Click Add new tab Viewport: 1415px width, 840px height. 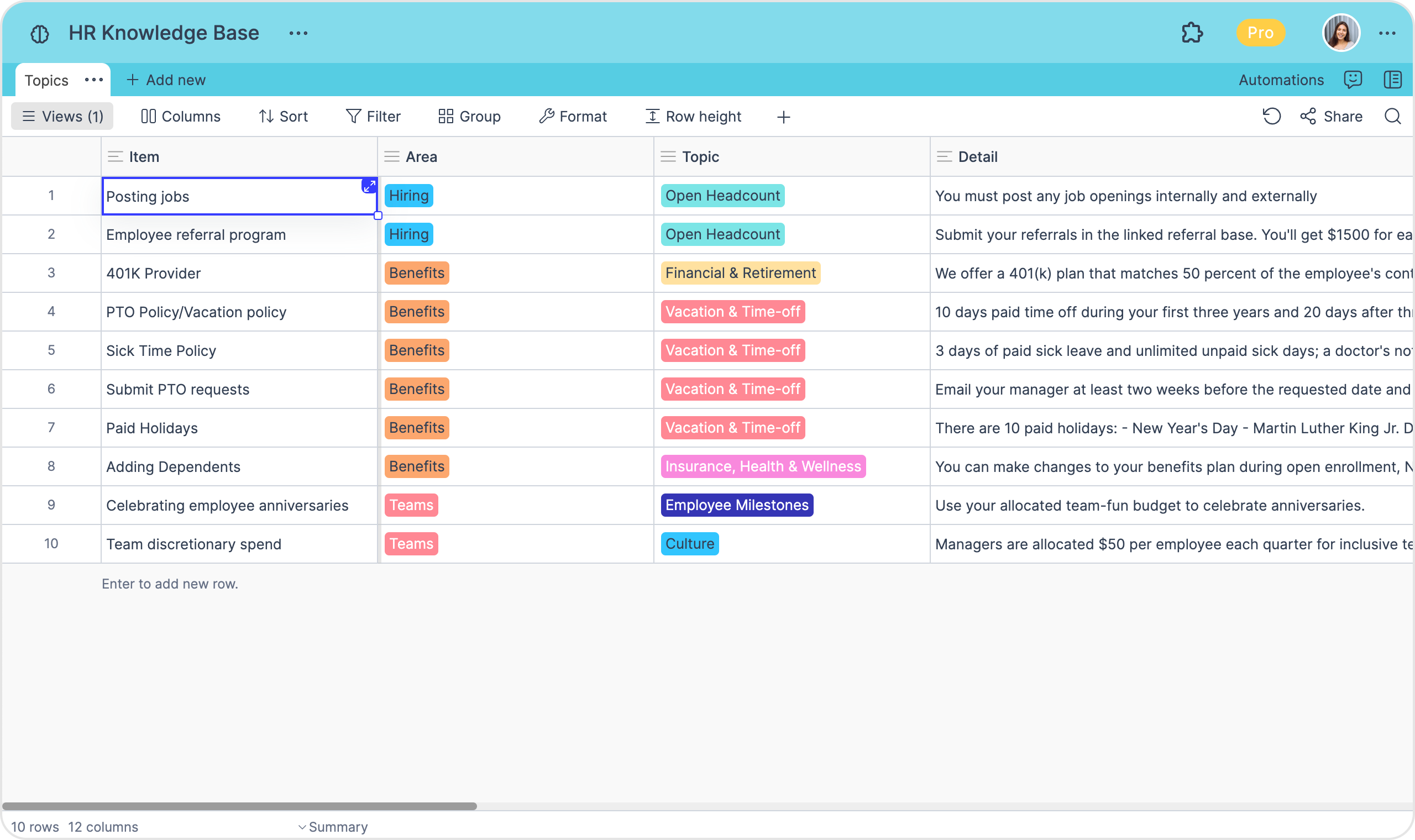click(166, 80)
